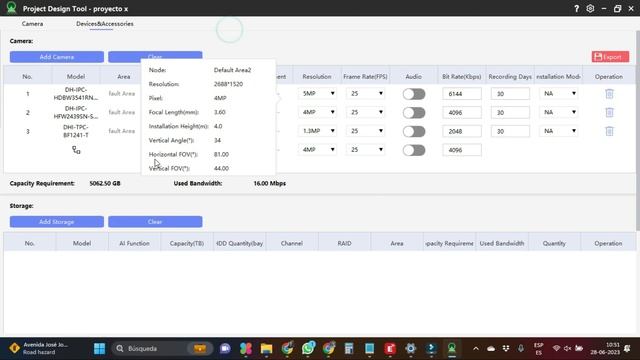Delete camera row 2 with trash icon
Image resolution: width=640 pixels, height=360 pixels.
click(609, 112)
